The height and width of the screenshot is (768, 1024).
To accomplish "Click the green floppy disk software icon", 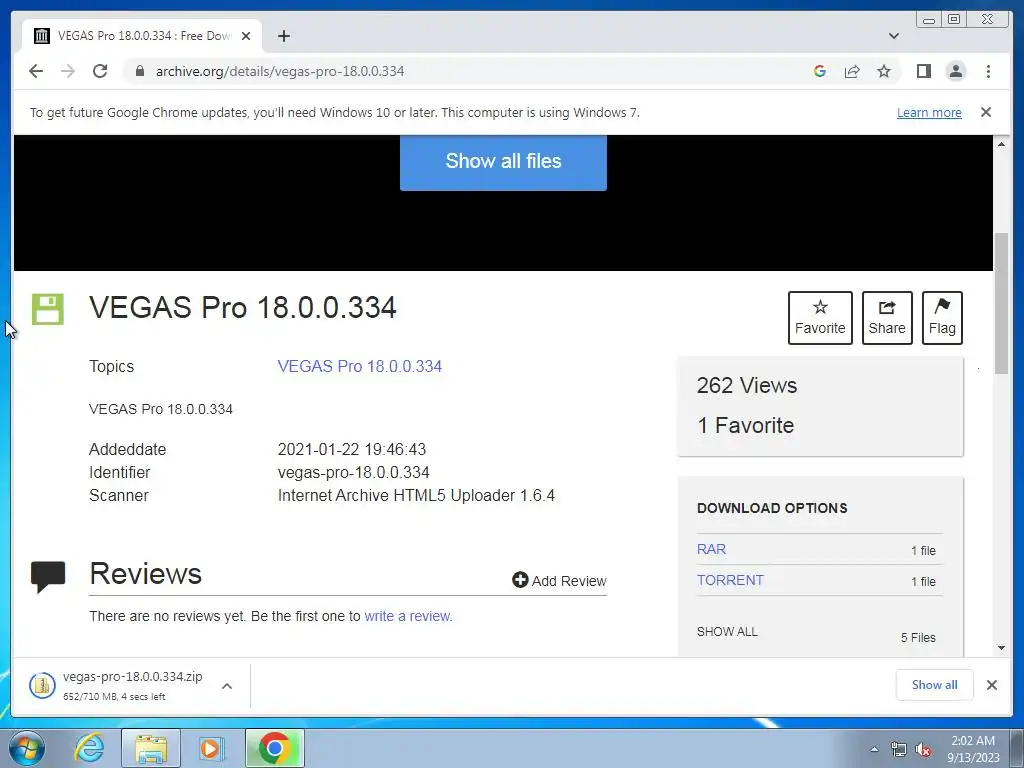I will click(48, 309).
